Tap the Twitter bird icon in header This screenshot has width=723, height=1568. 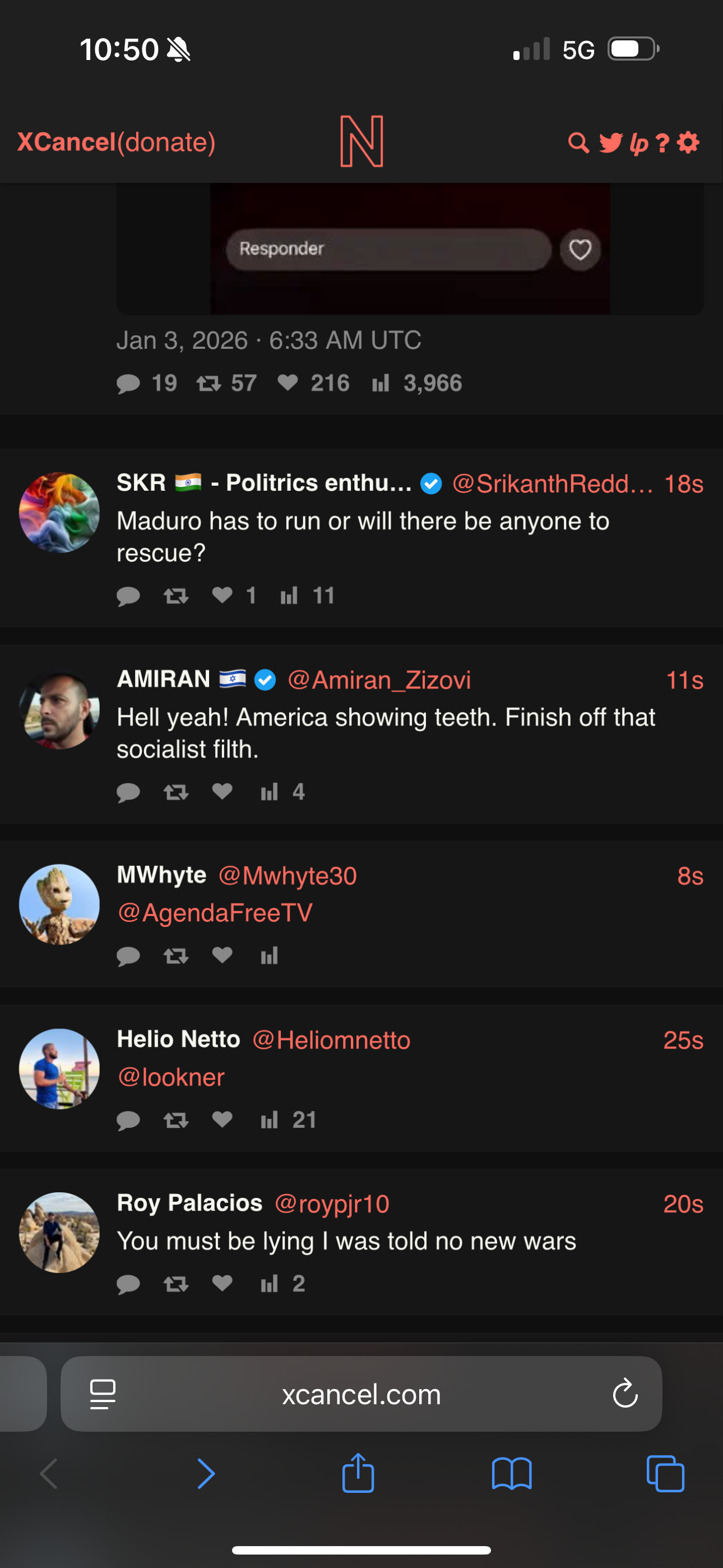610,143
